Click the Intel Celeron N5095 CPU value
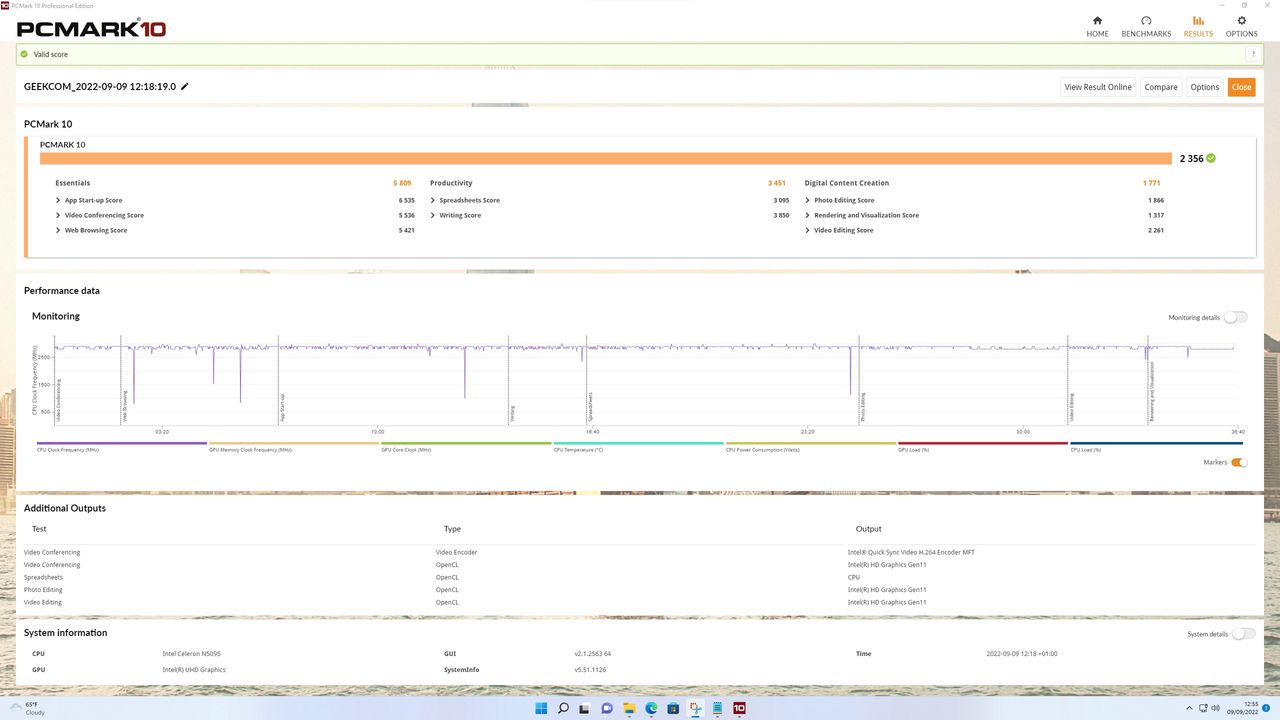The image size is (1280, 720). pos(192,654)
